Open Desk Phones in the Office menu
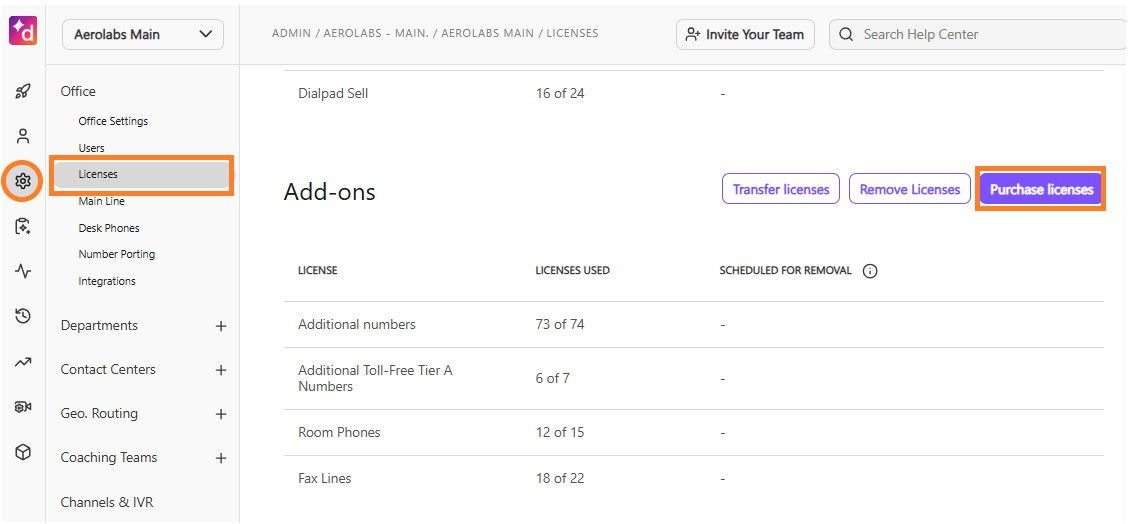Viewport: 1129px width, 524px height. click(x=109, y=228)
